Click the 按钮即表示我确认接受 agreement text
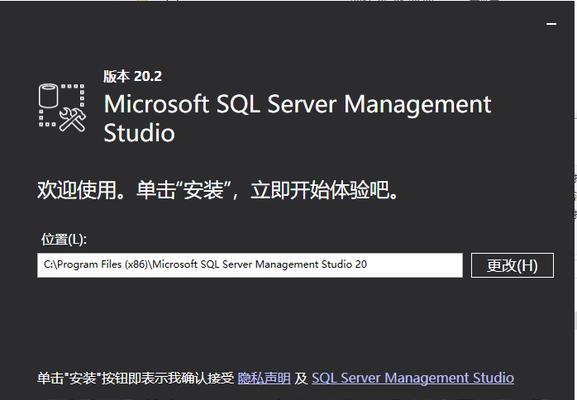Screen dimensions: 577x400 pos(168,378)
